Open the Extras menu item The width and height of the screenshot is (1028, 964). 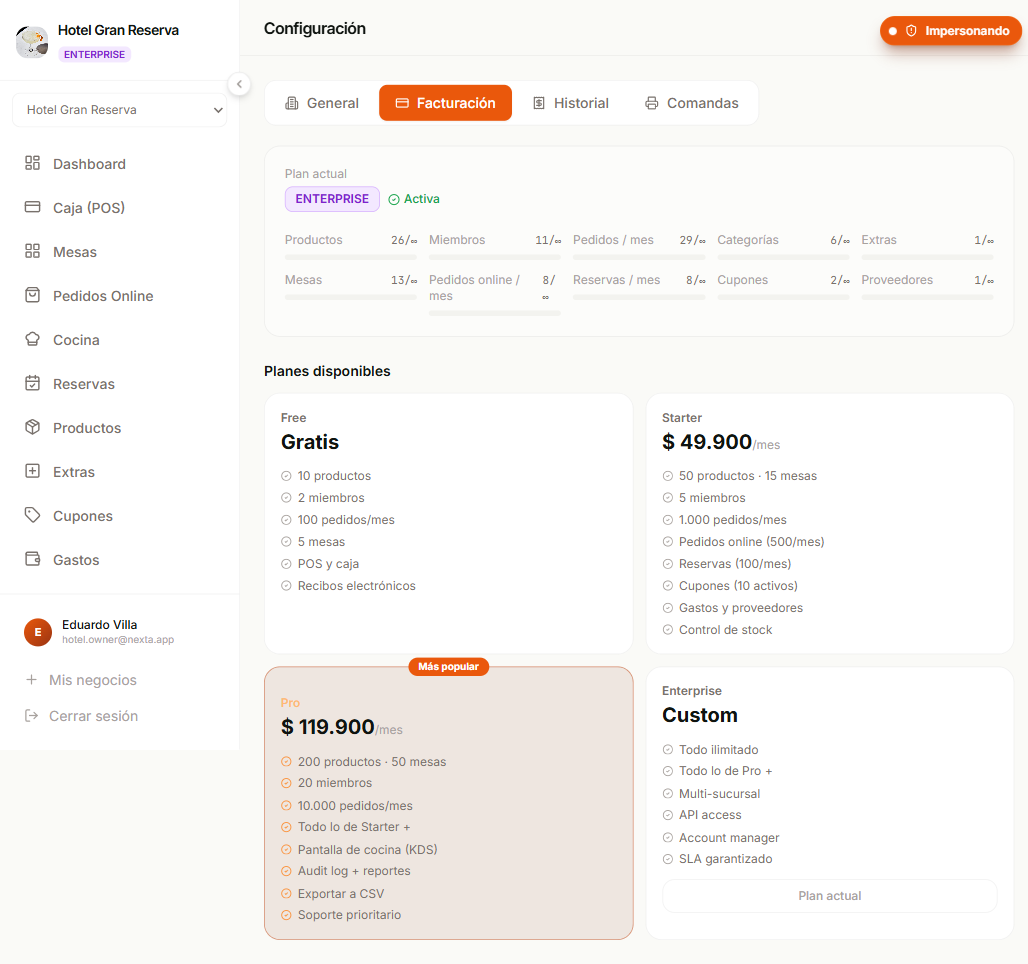[x=120, y=472]
